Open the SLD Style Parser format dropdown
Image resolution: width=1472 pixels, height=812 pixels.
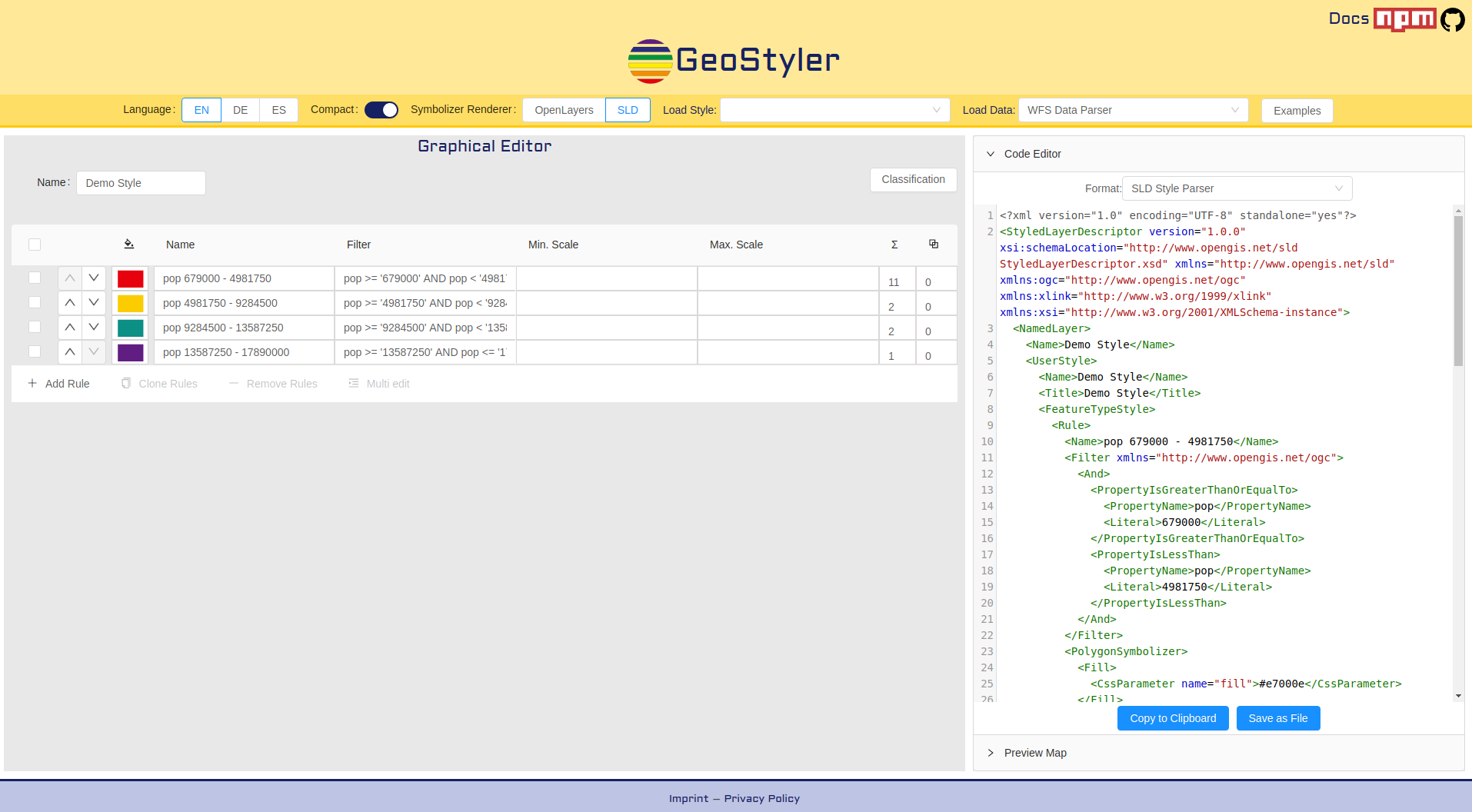(1237, 188)
